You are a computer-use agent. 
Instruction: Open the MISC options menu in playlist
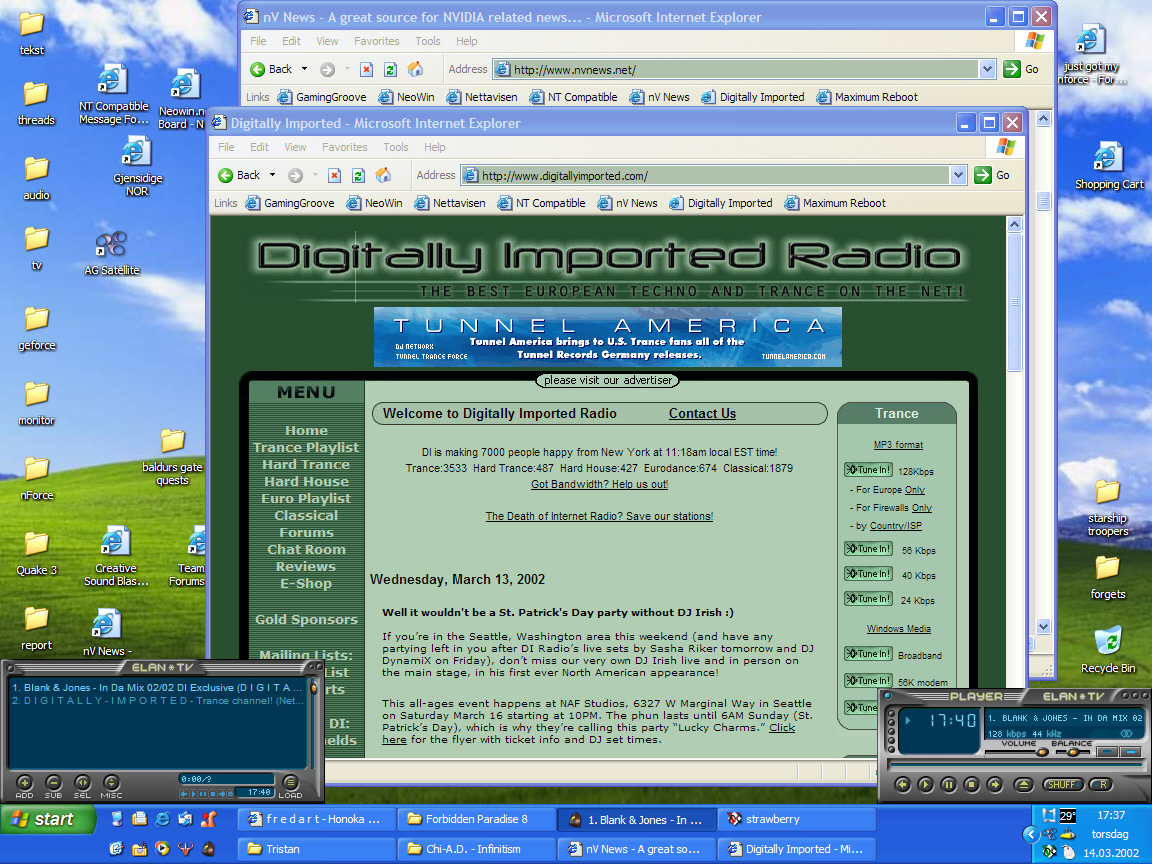click(x=111, y=783)
